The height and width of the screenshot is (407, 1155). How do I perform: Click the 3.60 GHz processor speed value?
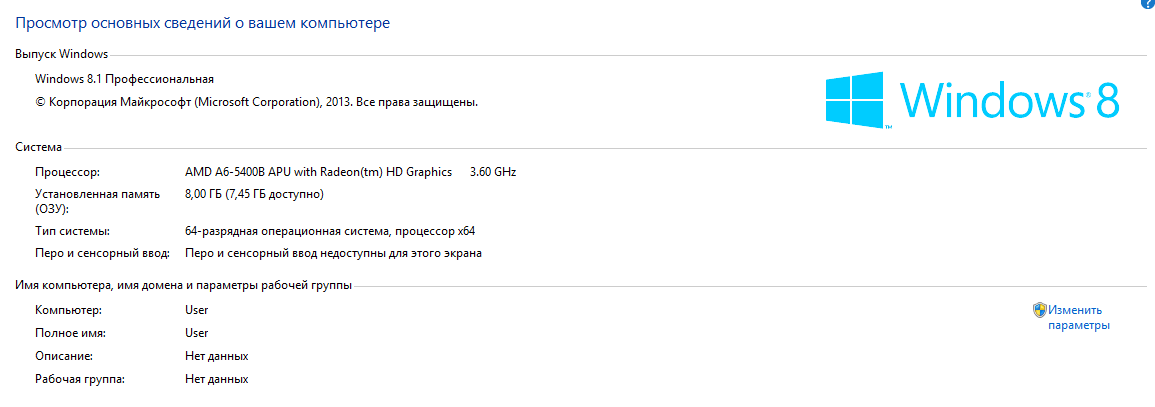(492, 172)
